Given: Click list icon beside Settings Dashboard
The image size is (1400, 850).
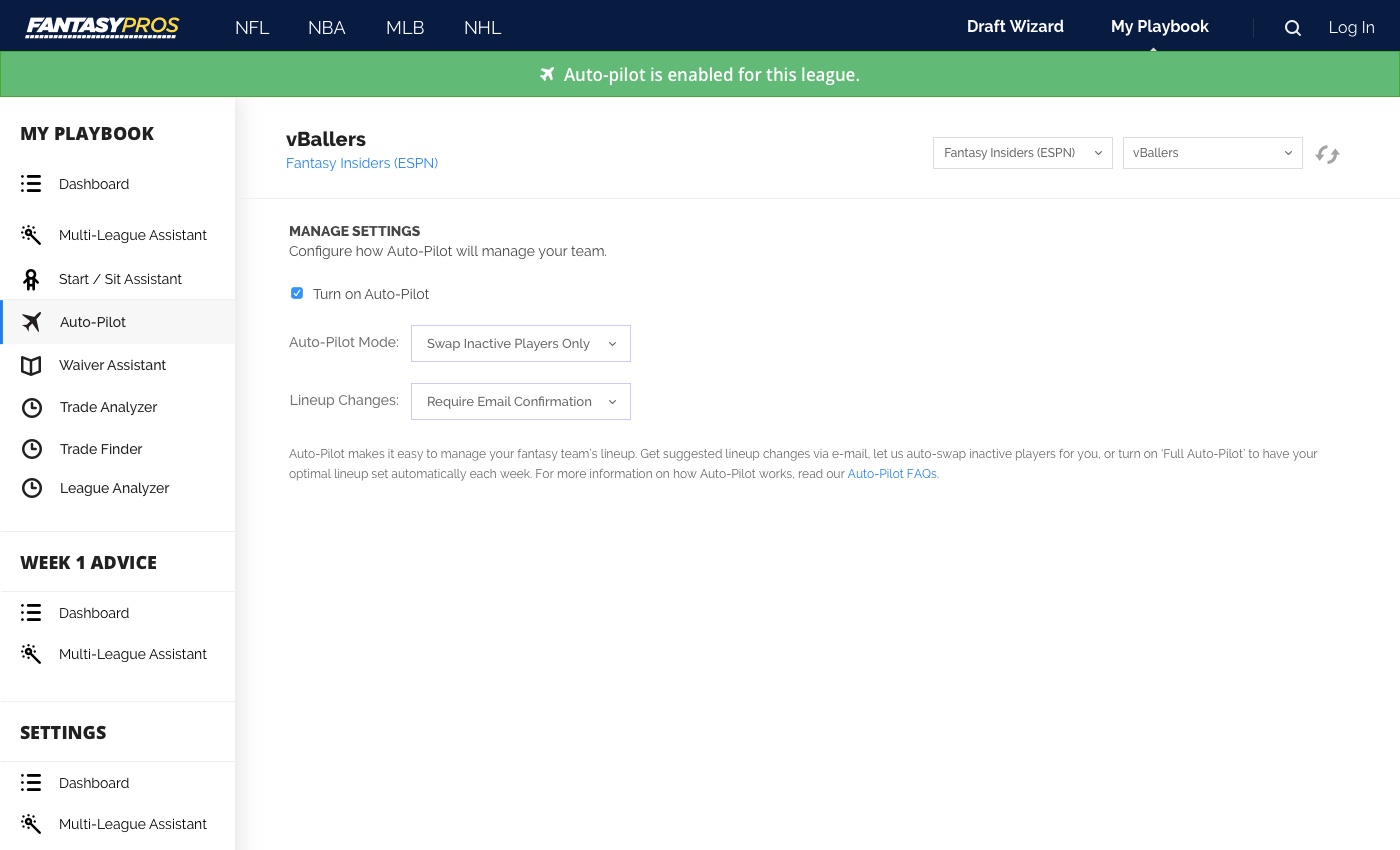Looking at the screenshot, I should pyautogui.click(x=31, y=783).
